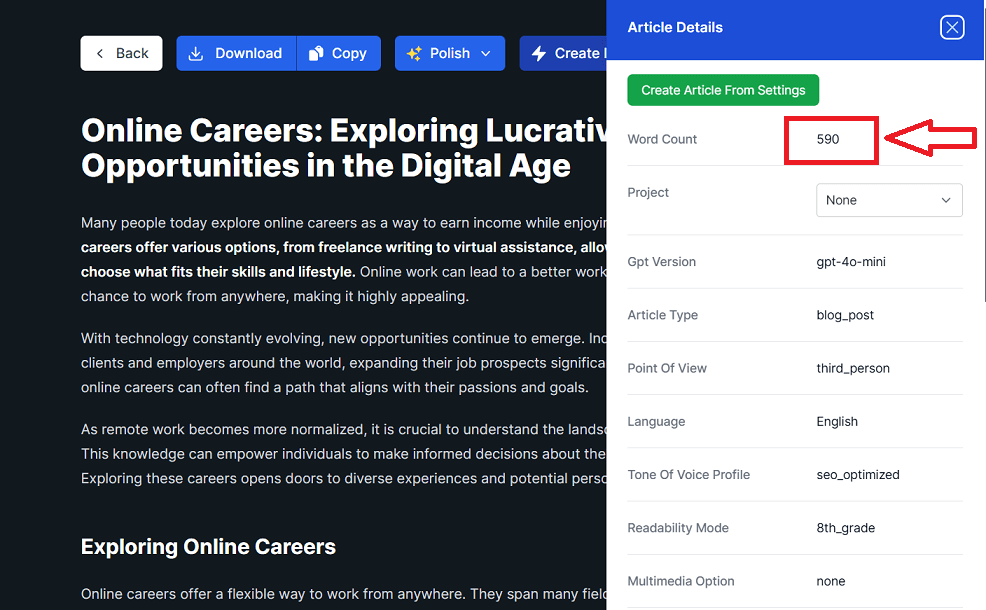The width and height of the screenshot is (986, 610).
Task: Select the seo_optimized tone value
Action: click(x=858, y=475)
